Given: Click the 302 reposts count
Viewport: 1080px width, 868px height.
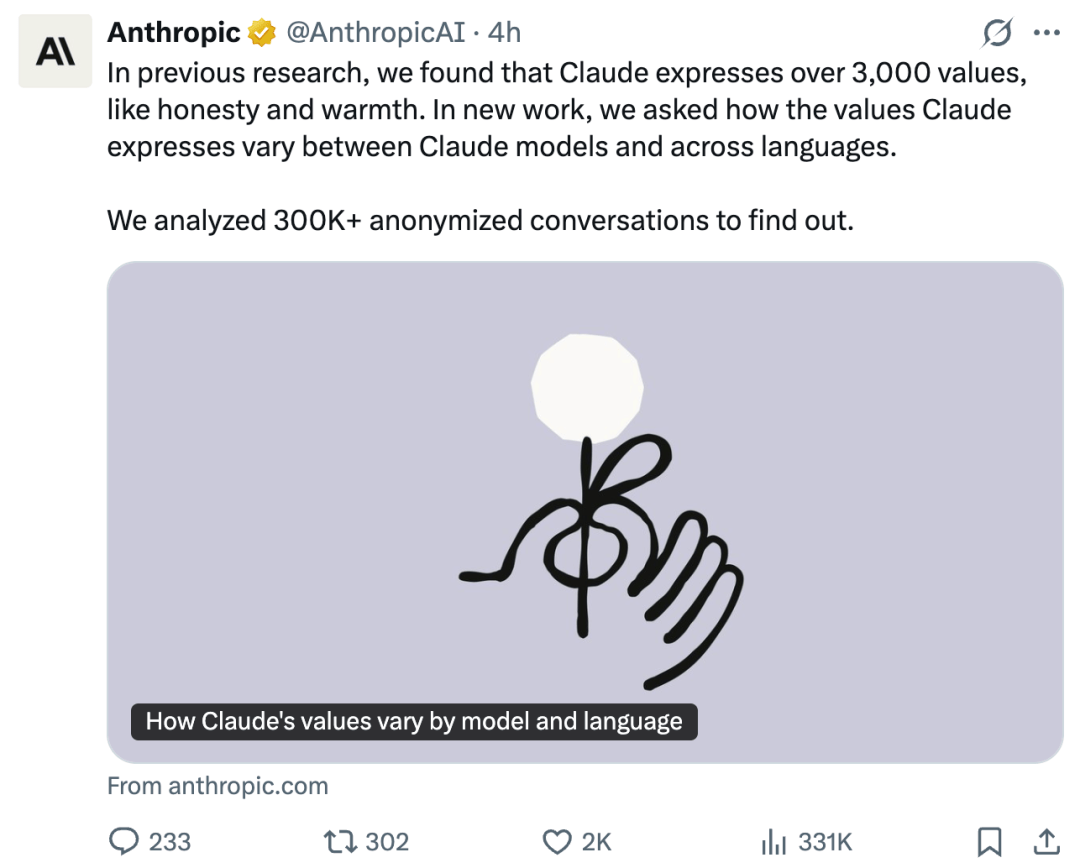Looking at the screenshot, I should coord(387,842).
